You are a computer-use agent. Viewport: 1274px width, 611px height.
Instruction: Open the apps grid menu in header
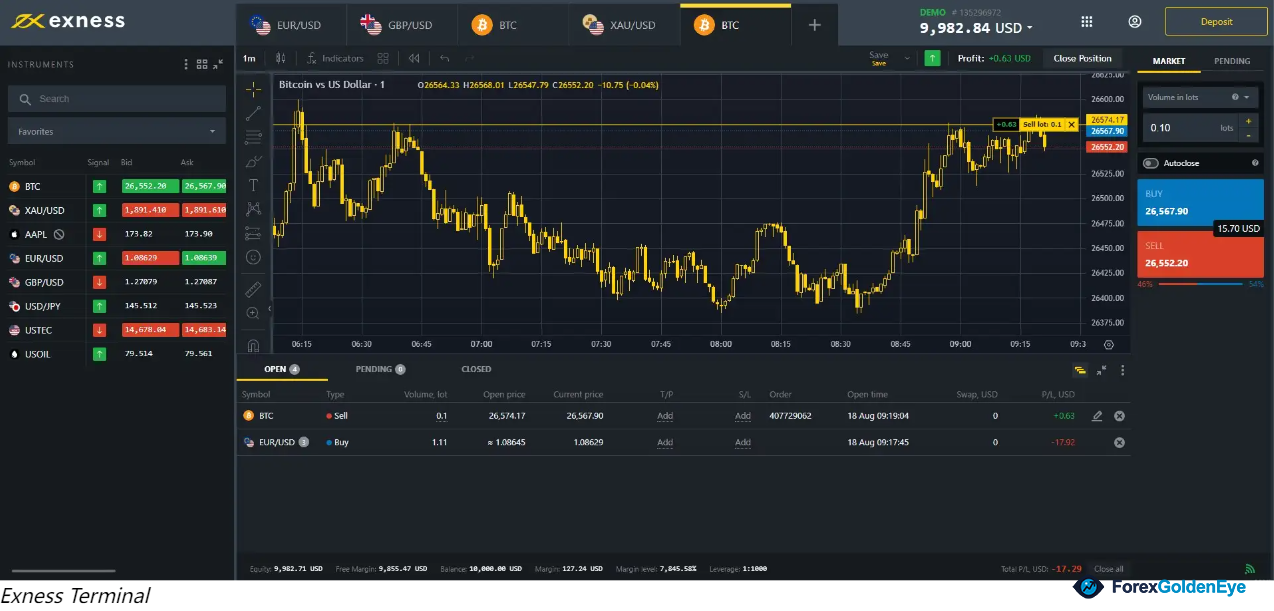(1088, 22)
